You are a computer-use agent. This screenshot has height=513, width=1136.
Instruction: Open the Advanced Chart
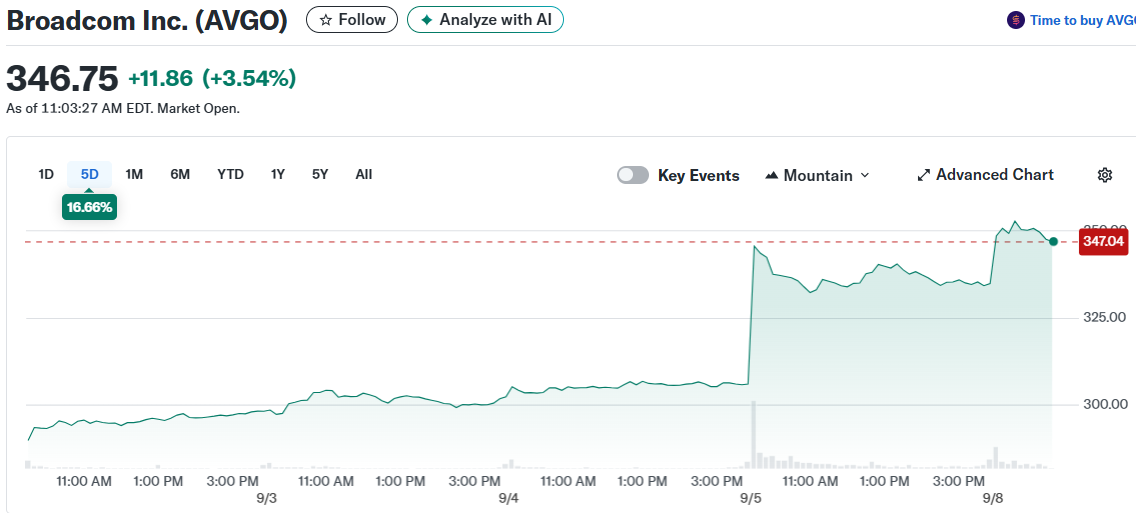pyautogui.click(x=985, y=175)
